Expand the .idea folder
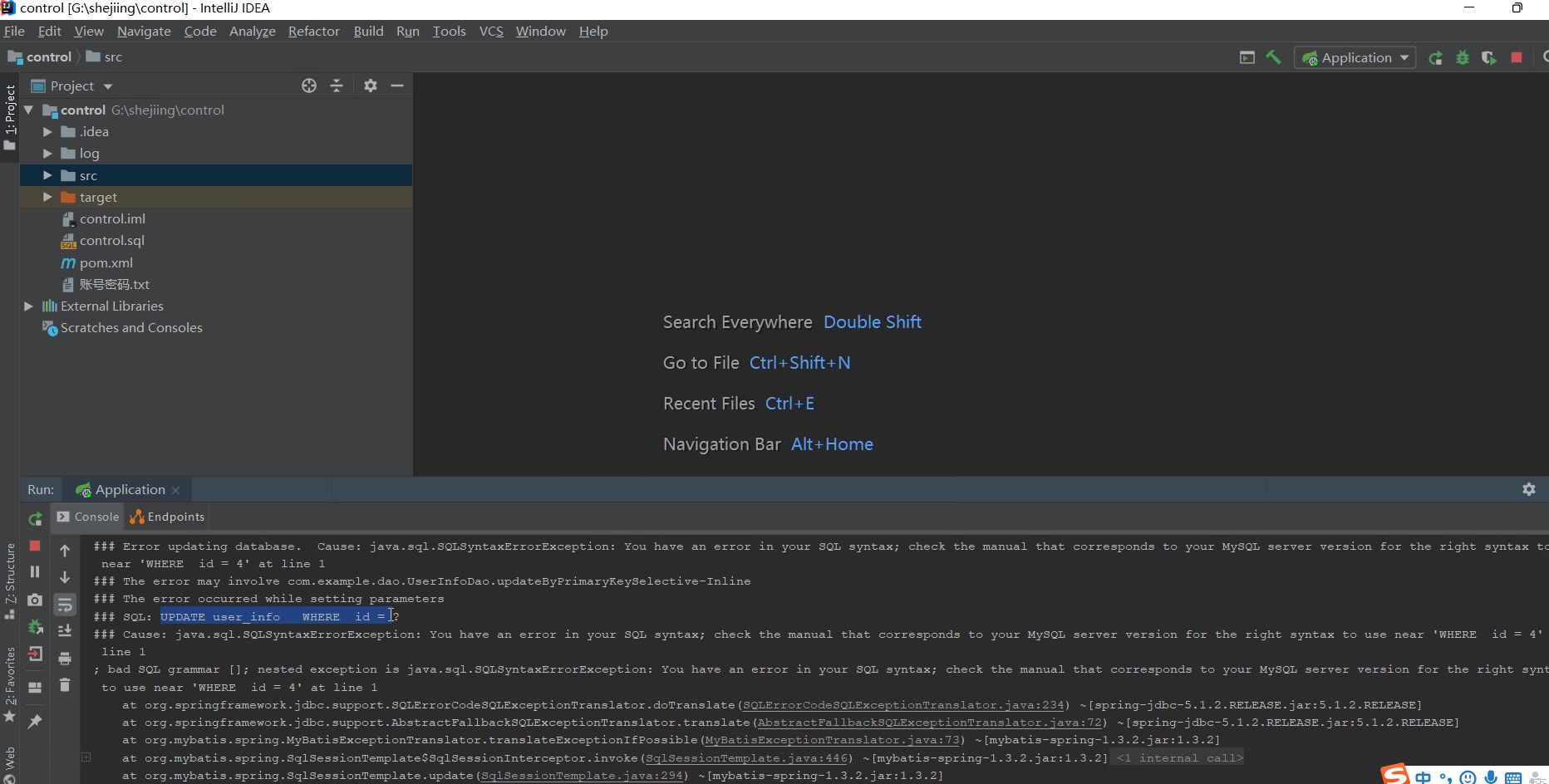The height and width of the screenshot is (784, 1549). [47, 131]
